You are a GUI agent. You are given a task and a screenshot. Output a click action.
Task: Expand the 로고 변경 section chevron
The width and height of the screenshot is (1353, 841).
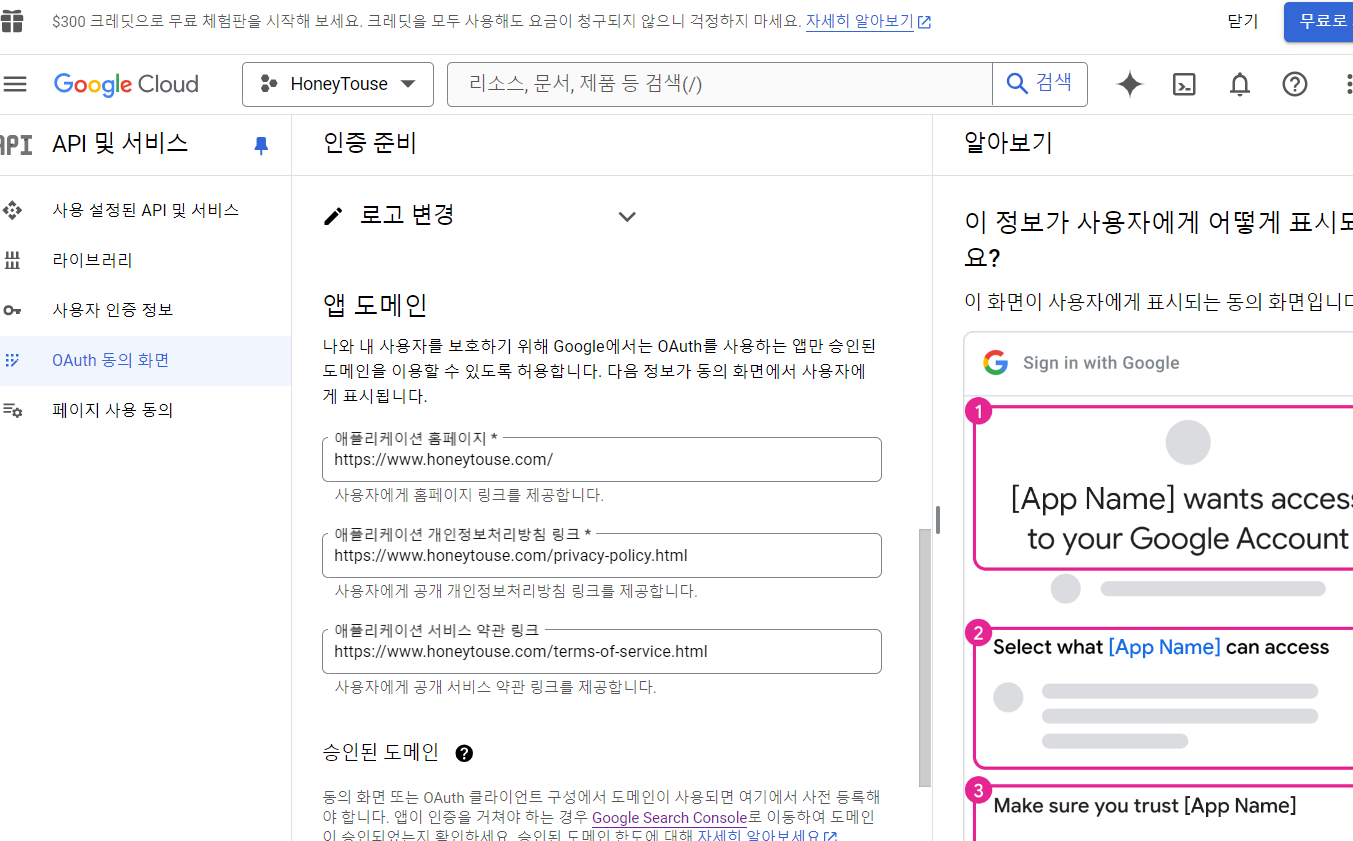(x=627, y=216)
